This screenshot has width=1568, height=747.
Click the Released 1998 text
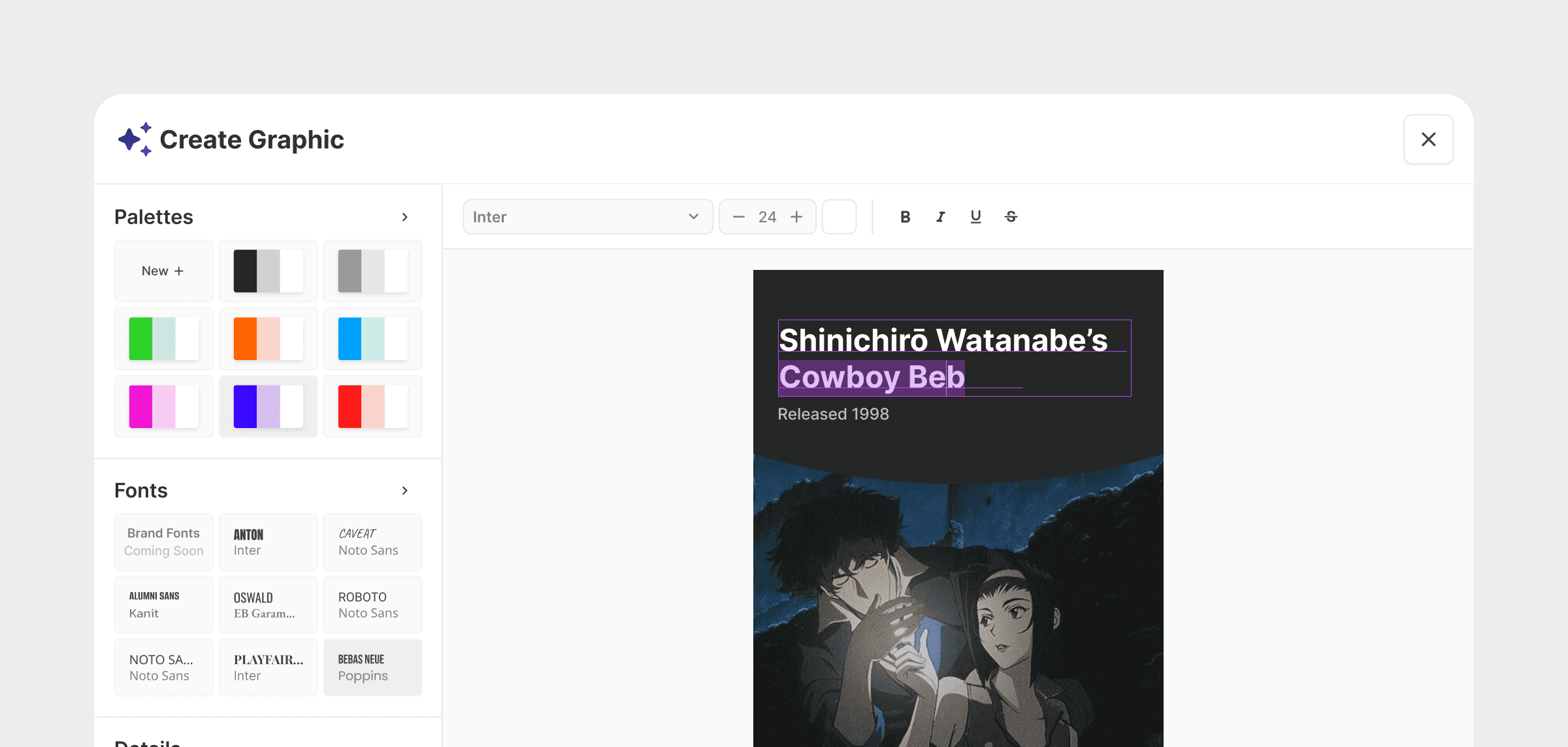point(833,414)
